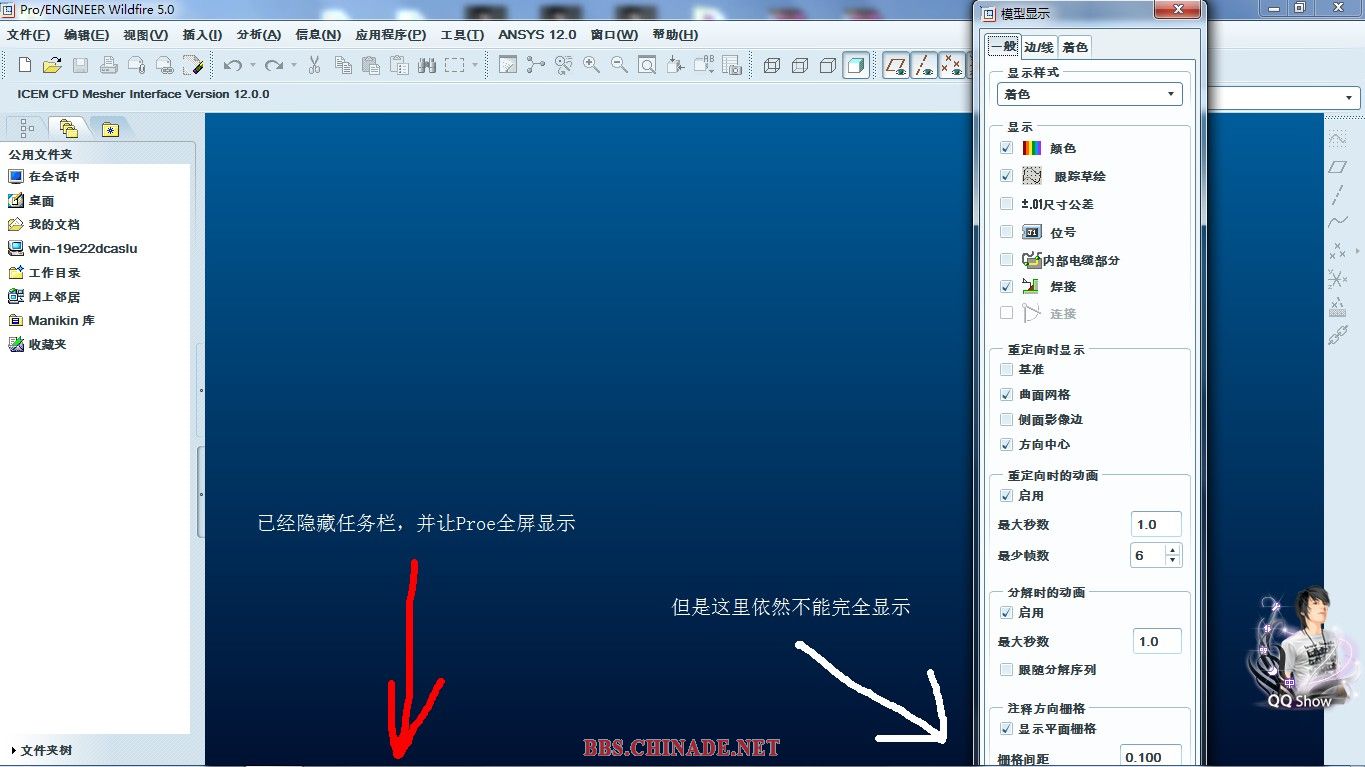Screen dimensions: 1365x767
Task: Uncheck the 曲面网格 checkbox
Action: [1006, 395]
